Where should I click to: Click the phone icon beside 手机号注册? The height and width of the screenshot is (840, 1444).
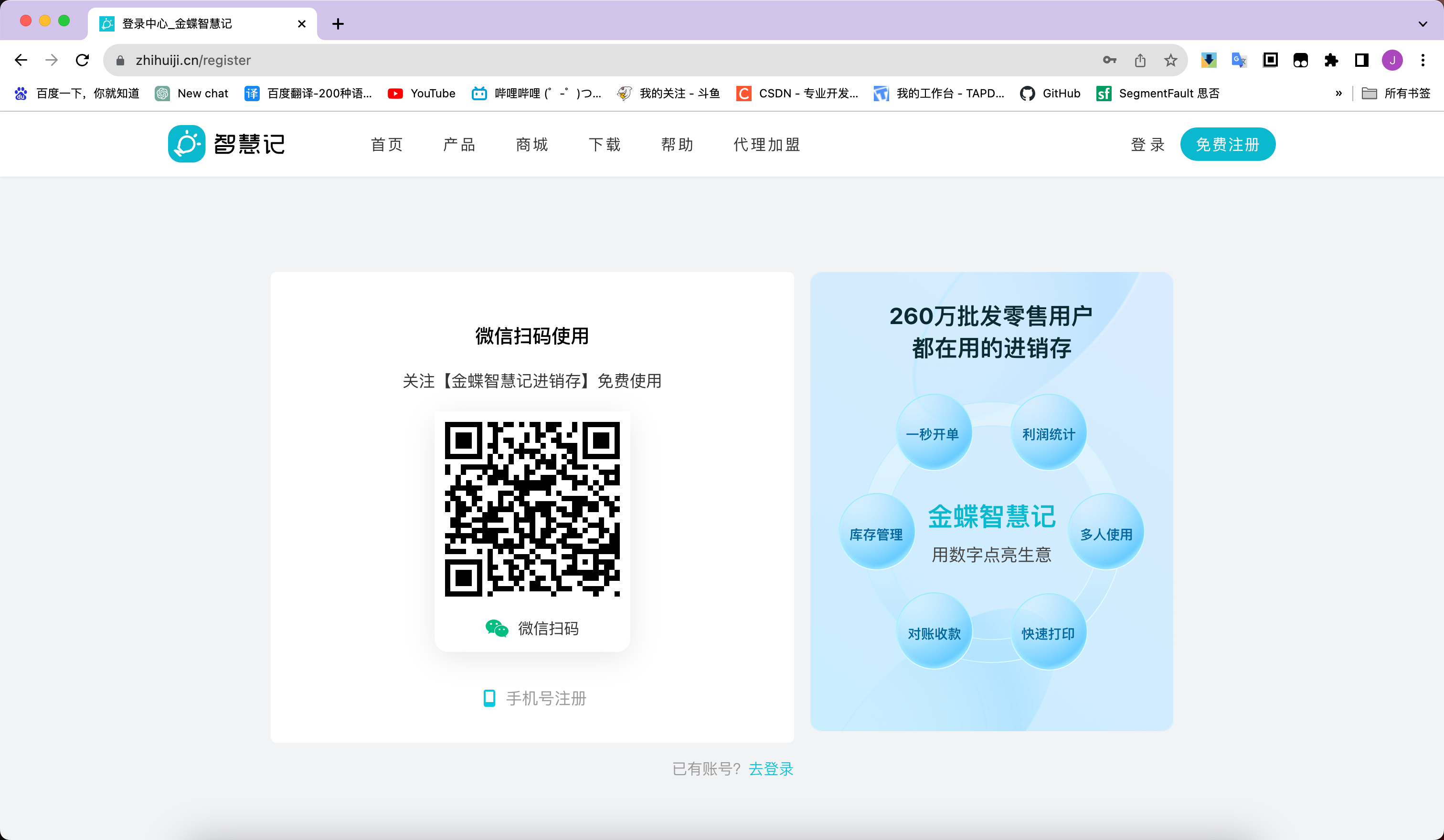489,698
